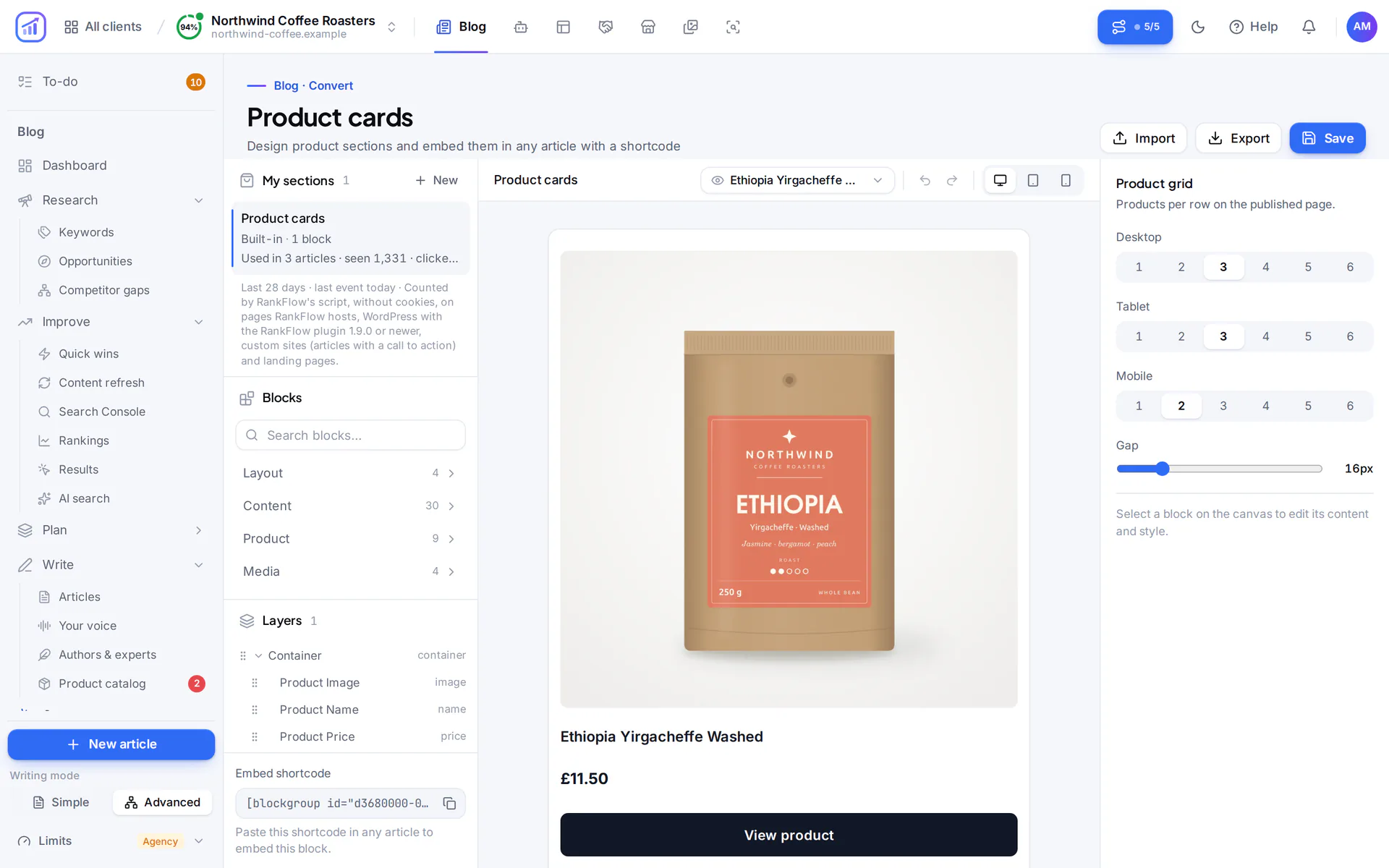Open the scan focus nav icon

click(733, 27)
